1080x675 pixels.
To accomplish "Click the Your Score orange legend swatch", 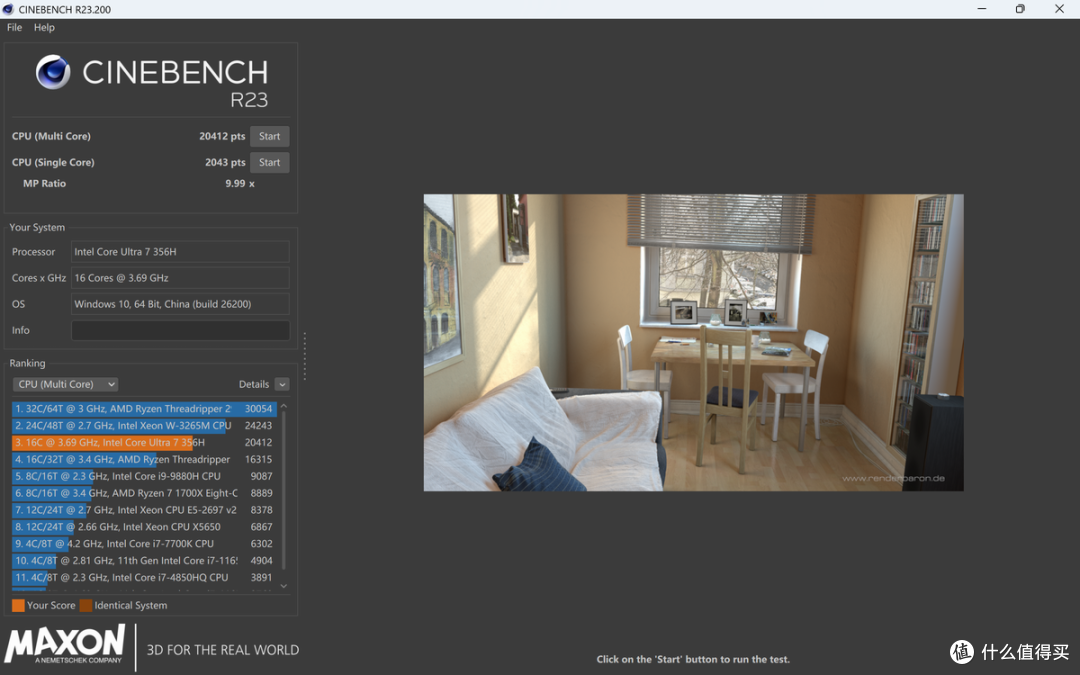I will pos(19,605).
